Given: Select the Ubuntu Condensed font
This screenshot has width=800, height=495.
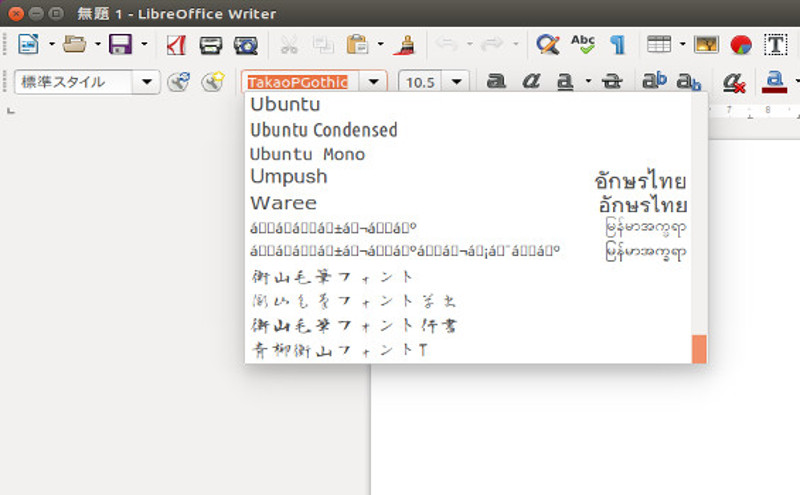Looking at the screenshot, I should tap(468, 130).
